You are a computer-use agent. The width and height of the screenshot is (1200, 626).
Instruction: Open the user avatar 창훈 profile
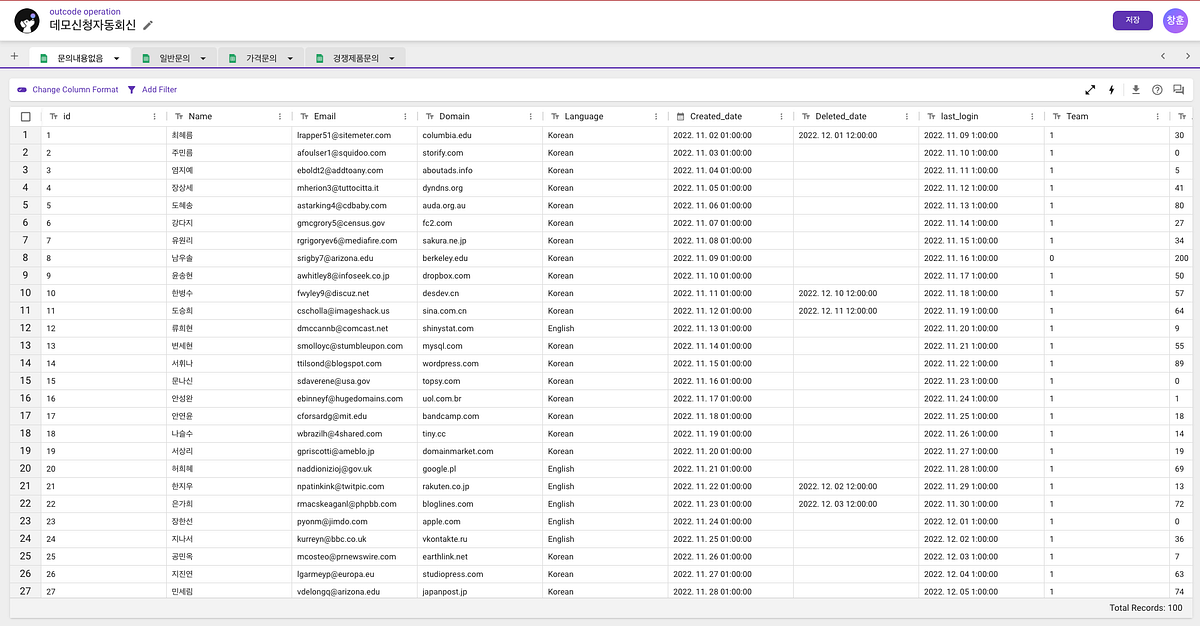(1175, 20)
